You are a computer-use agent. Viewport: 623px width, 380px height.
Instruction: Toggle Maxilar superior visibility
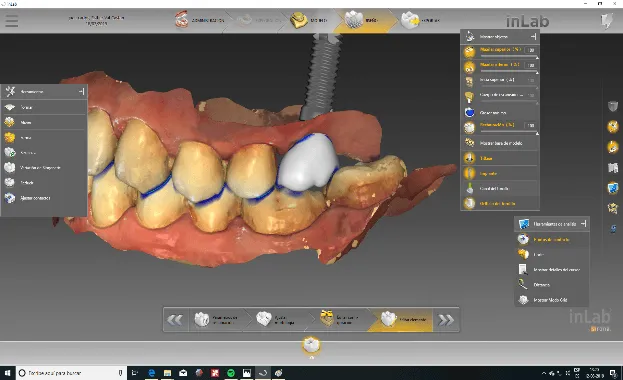(470, 51)
